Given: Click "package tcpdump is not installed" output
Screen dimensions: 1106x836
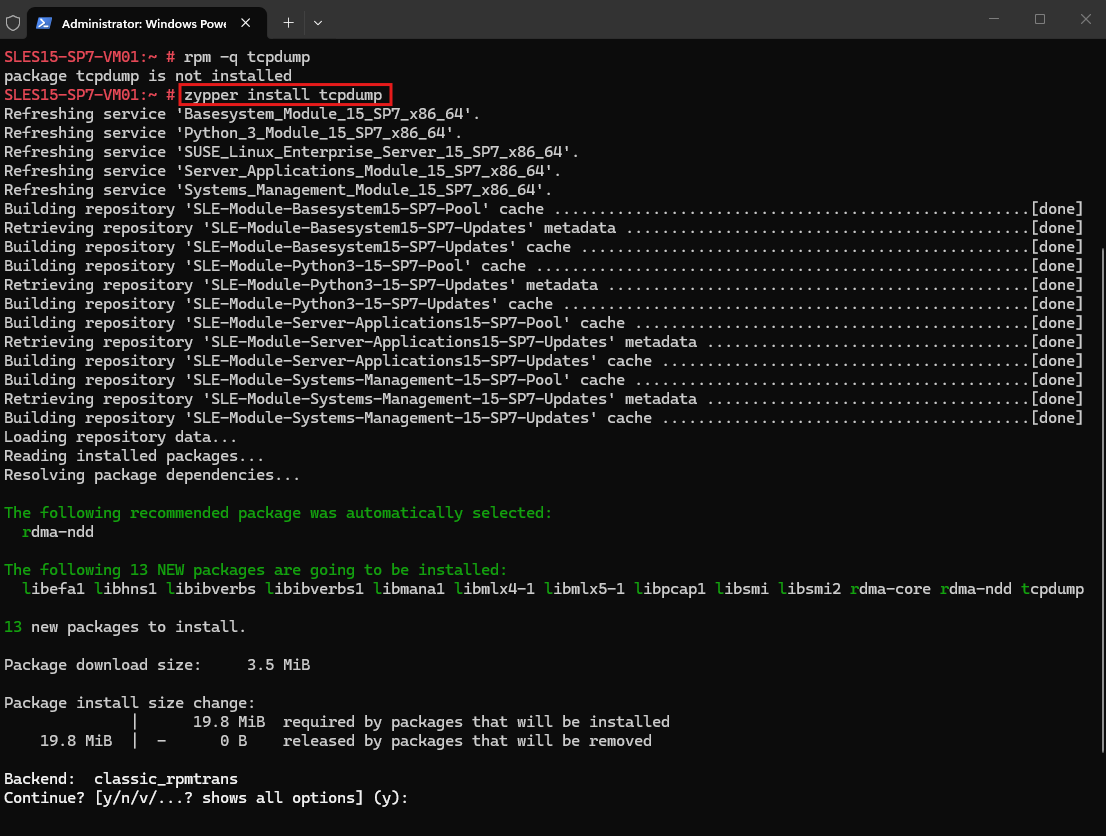Looking at the screenshot, I should 148,76.
